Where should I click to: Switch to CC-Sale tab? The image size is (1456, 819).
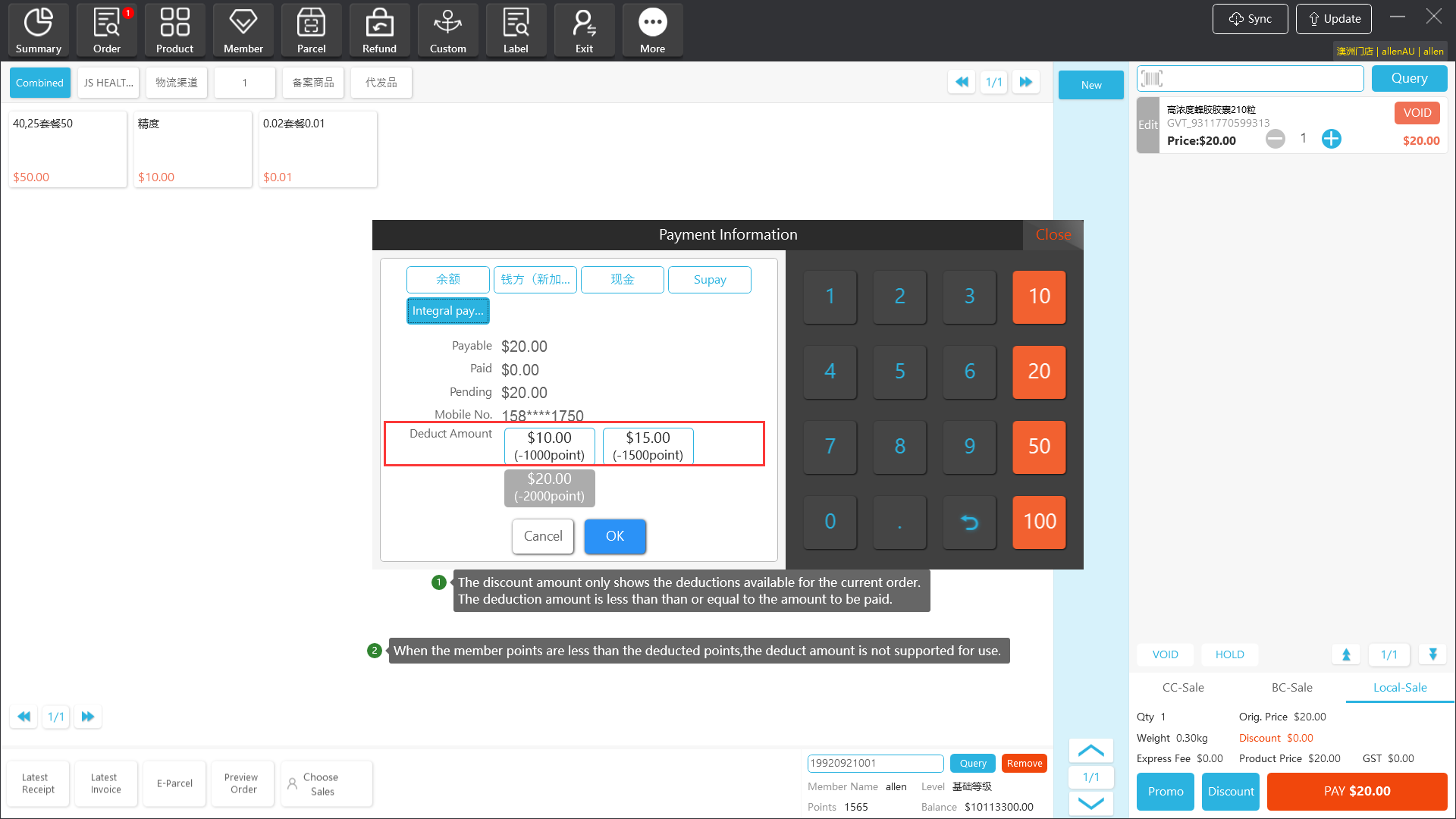pyautogui.click(x=1183, y=688)
